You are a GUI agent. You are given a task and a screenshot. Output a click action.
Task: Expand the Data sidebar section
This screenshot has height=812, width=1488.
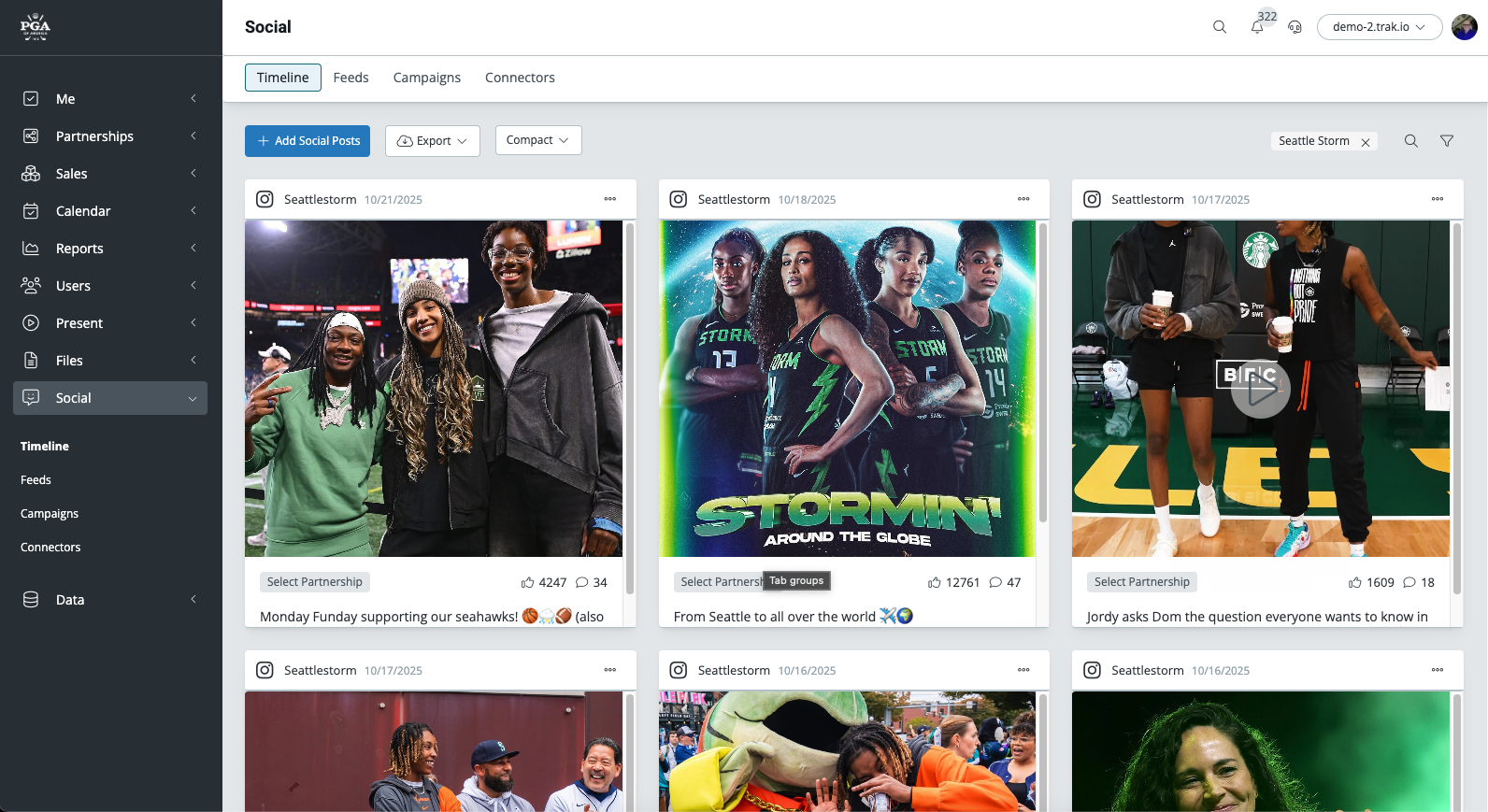[193, 600]
